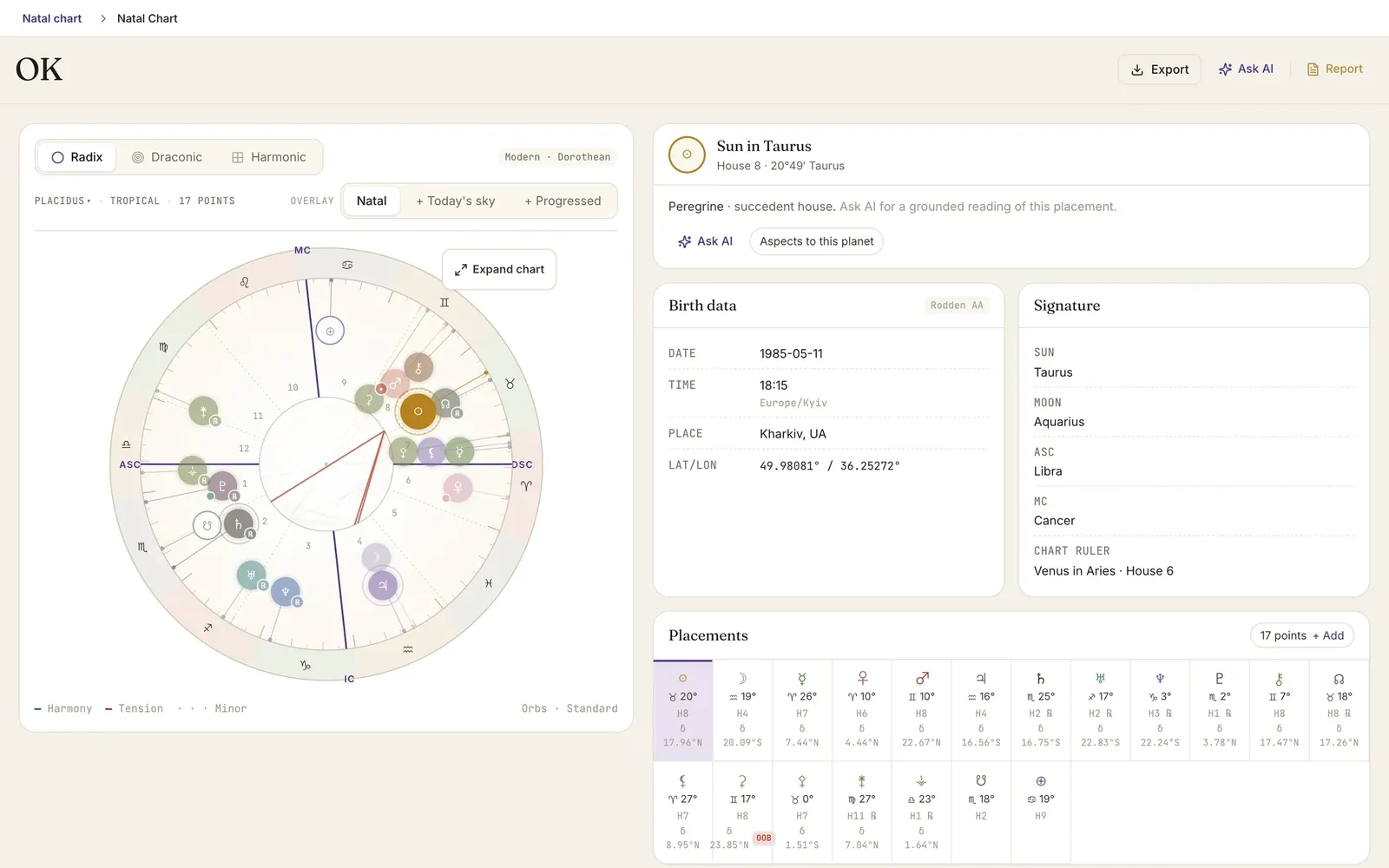Open the North Node placement cell at Taurus 18°
1389x868 pixels.
point(1339,711)
